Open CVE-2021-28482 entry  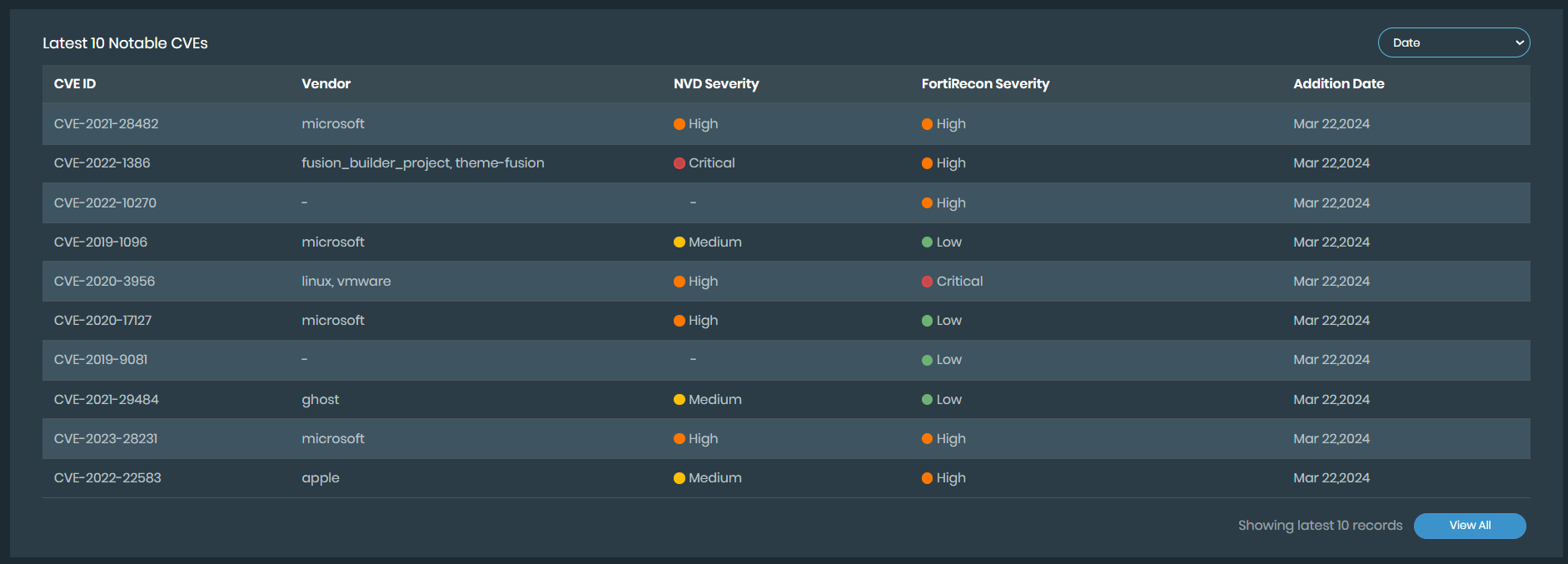(106, 124)
